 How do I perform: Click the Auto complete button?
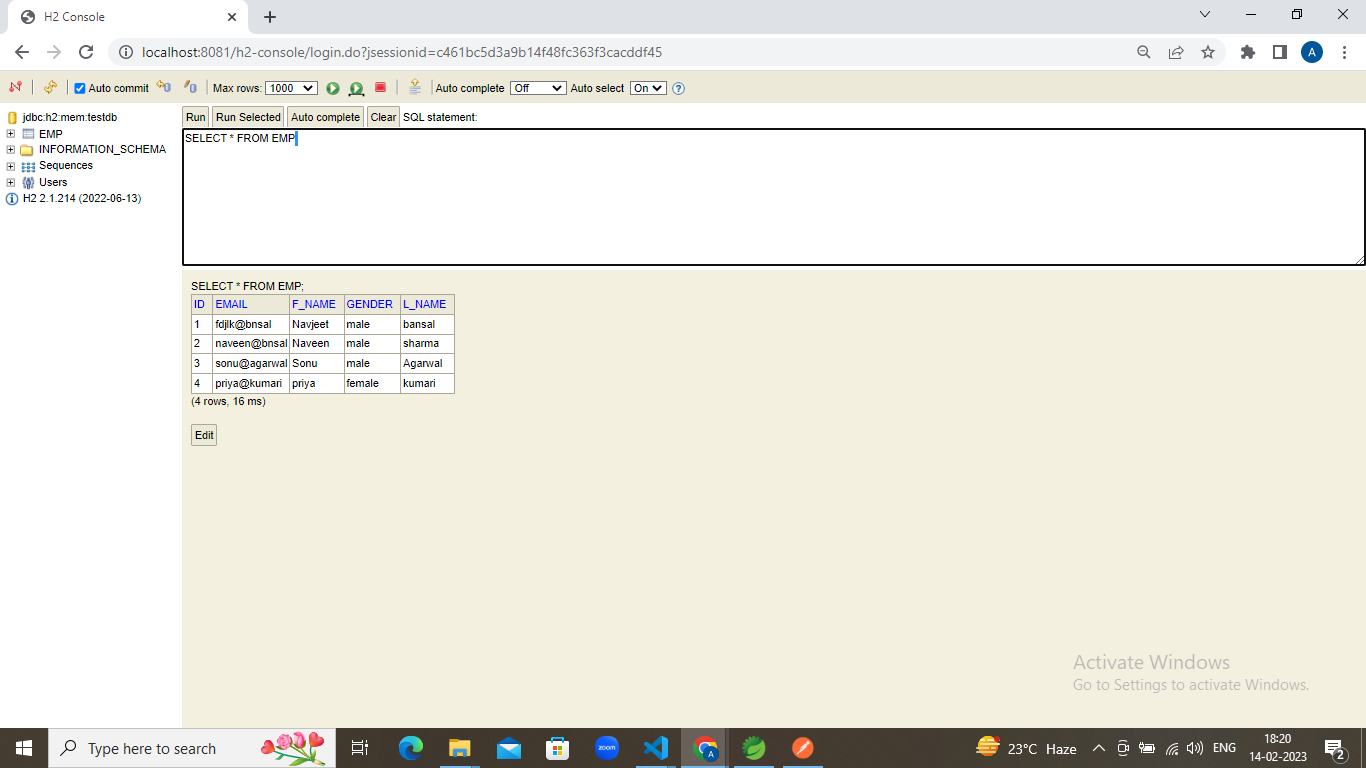326,117
